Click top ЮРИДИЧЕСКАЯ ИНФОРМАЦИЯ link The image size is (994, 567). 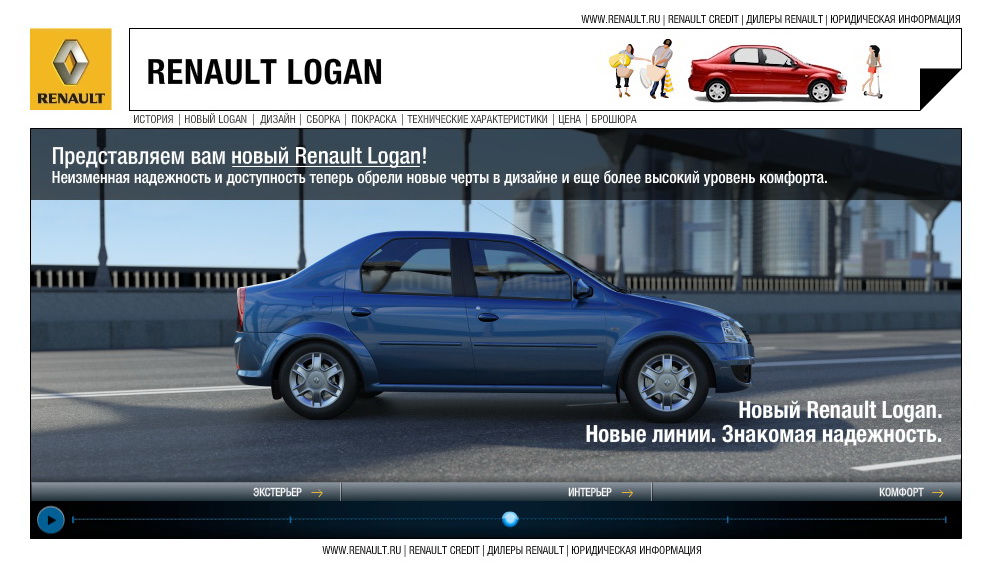[x=895, y=20]
